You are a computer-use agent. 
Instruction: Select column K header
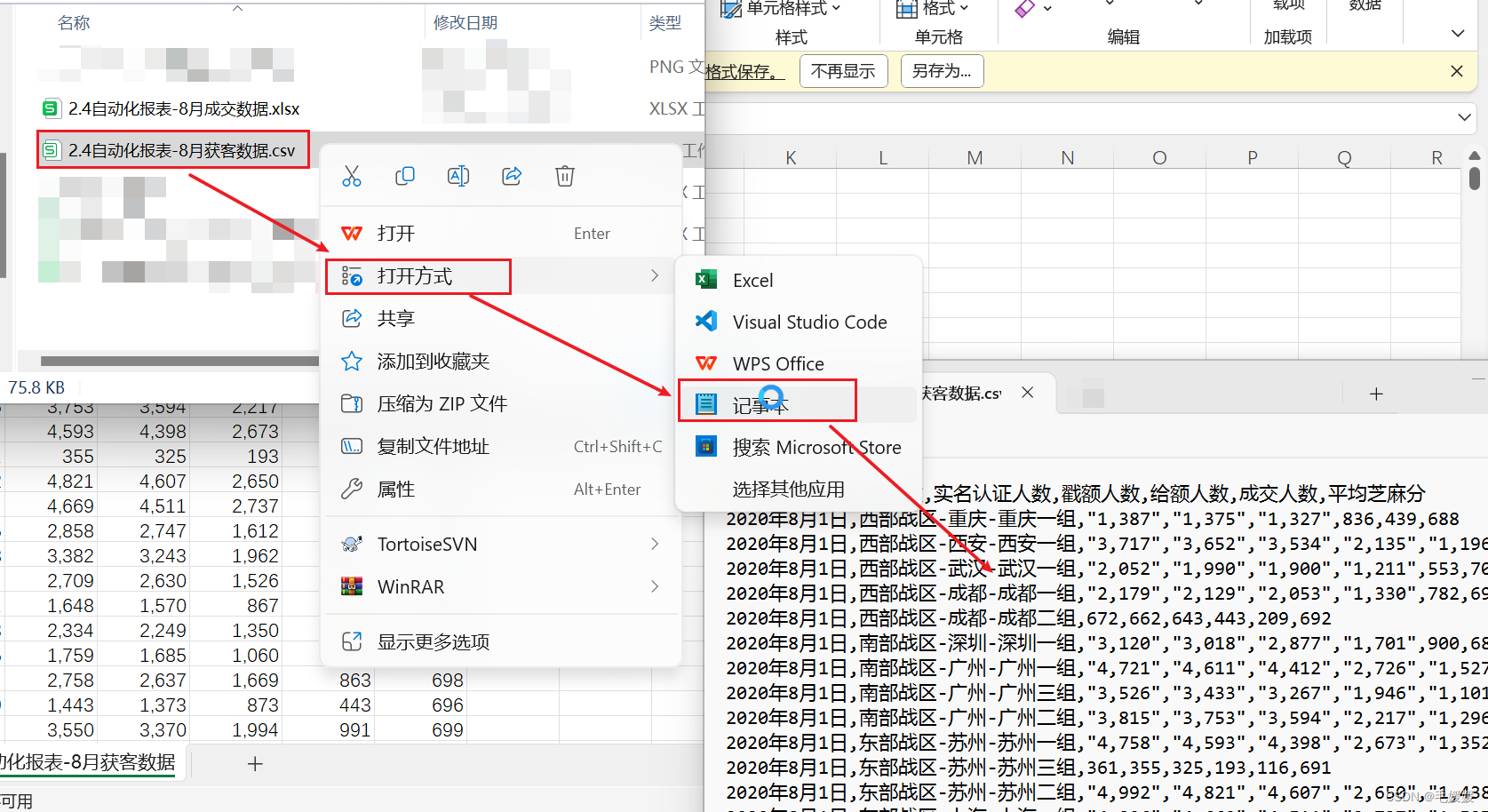tap(791, 158)
